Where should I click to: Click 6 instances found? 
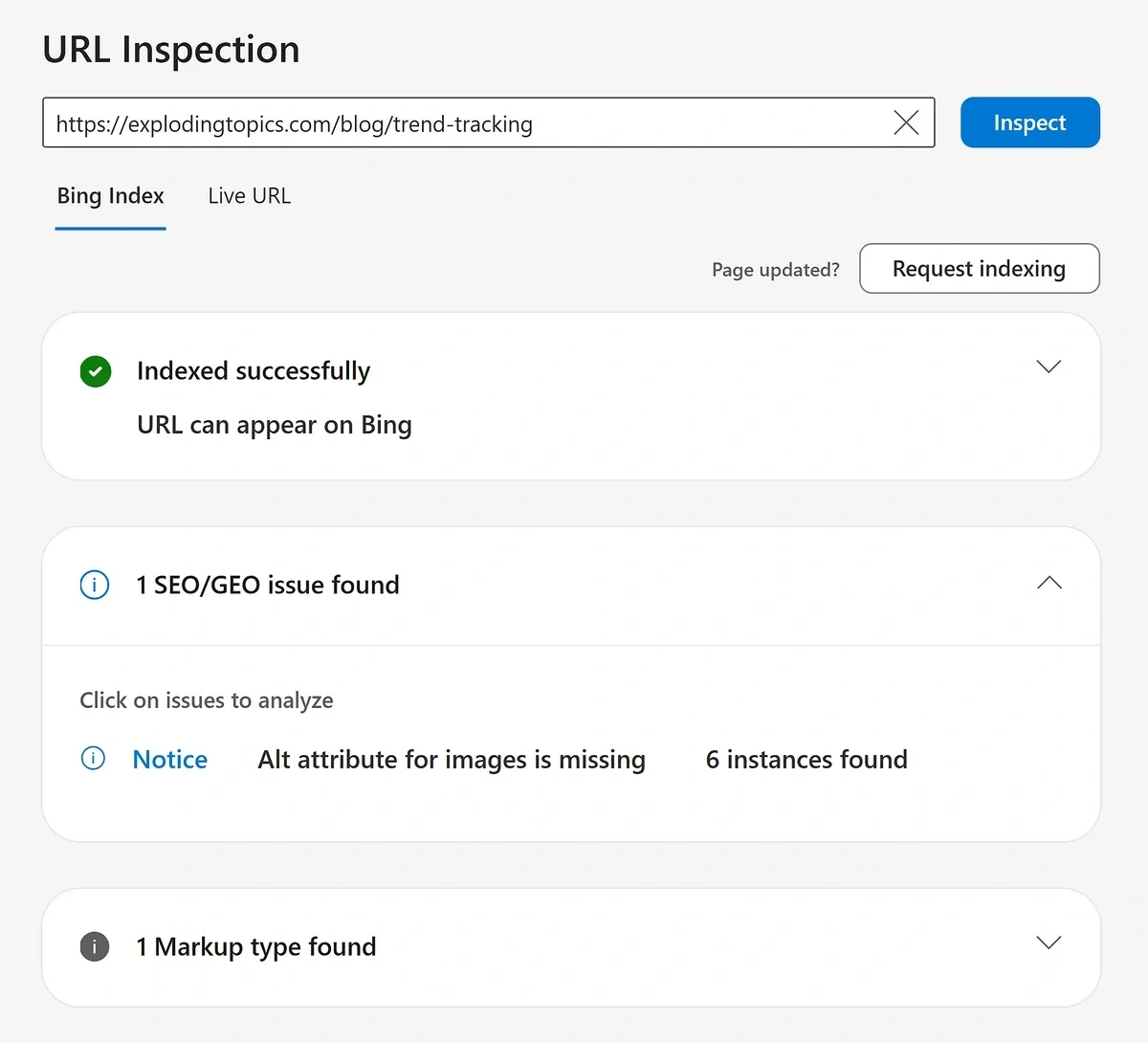click(806, 759)
